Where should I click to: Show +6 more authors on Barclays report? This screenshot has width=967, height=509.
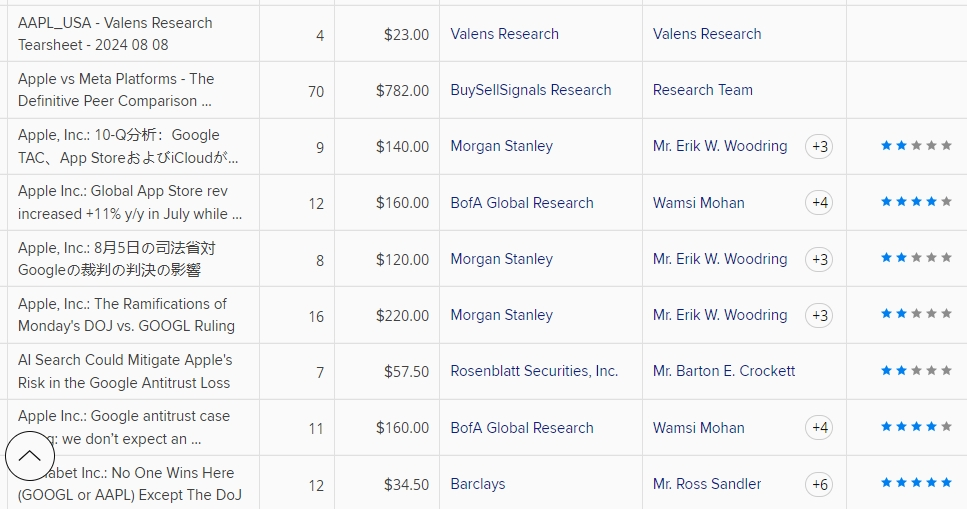coord(820,484)
